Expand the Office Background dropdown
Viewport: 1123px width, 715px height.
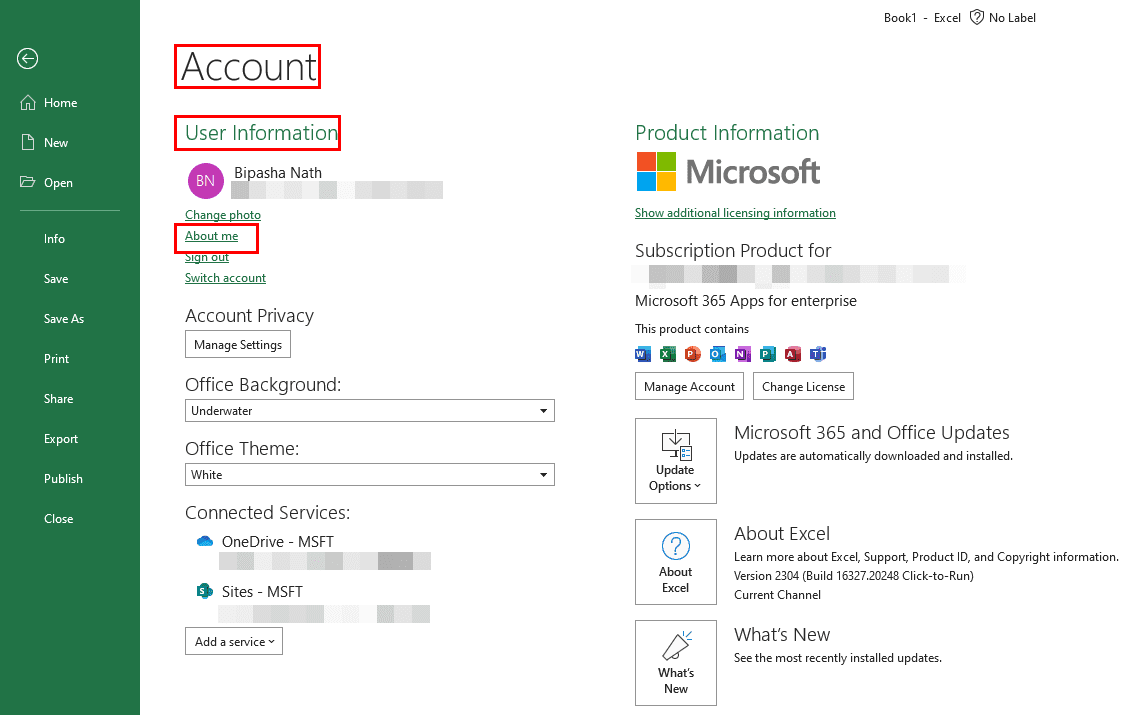pyautogui.click(x=370, y=411)
